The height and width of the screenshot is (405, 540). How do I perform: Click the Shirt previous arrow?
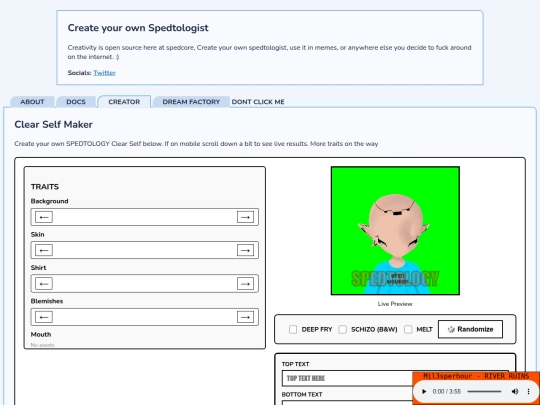tap(44, 284)
